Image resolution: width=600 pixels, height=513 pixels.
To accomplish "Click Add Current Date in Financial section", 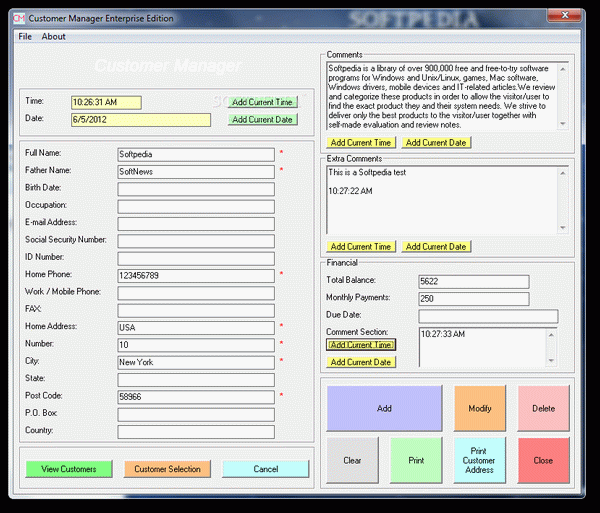I will click(x=361, y=362).
